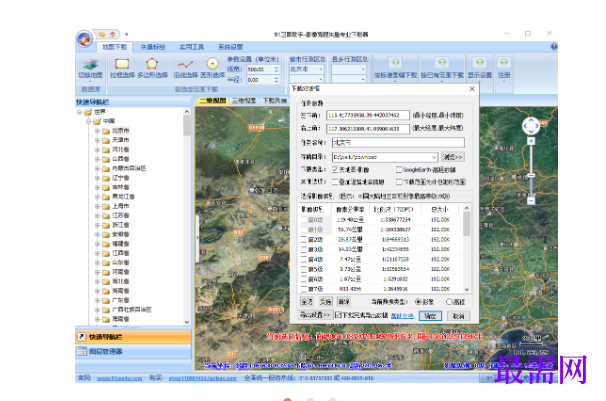This screenshot has width=606, height=401.
Task: Expand the 上海市 tree node
Action: [97, 206]
